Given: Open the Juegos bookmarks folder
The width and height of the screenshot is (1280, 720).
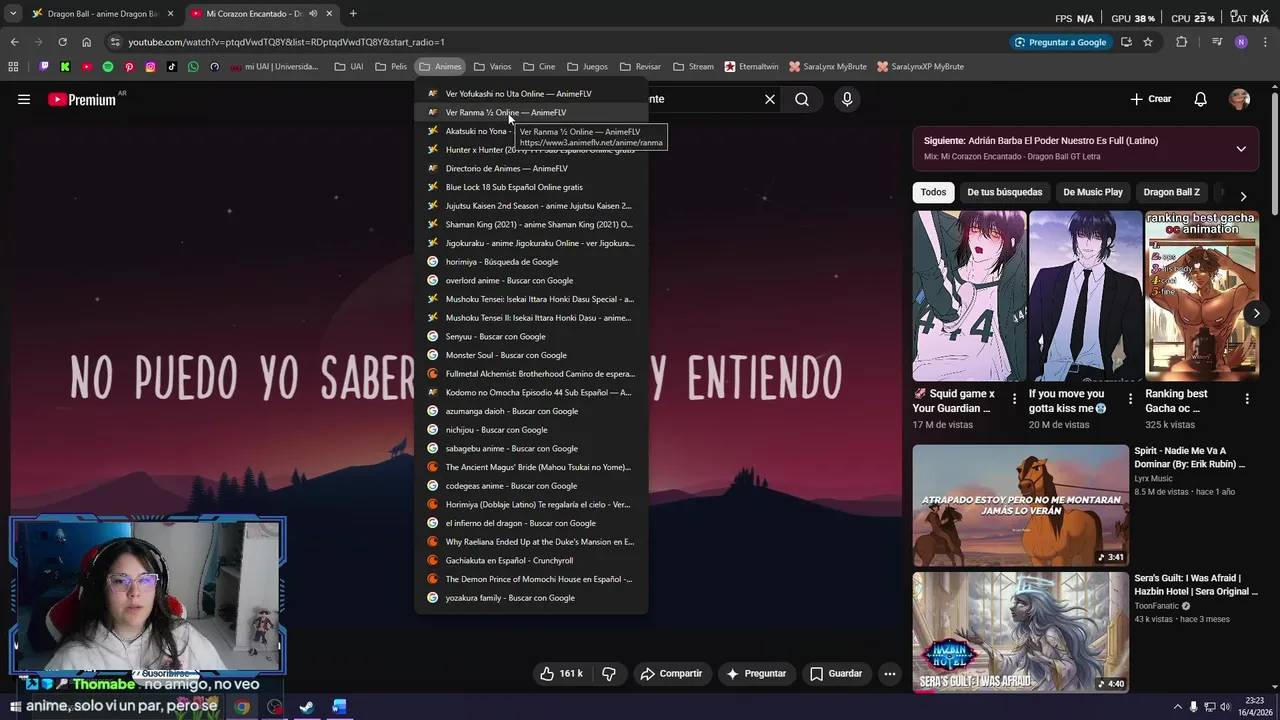Looking at the screenshot, I should click(587, 67).
